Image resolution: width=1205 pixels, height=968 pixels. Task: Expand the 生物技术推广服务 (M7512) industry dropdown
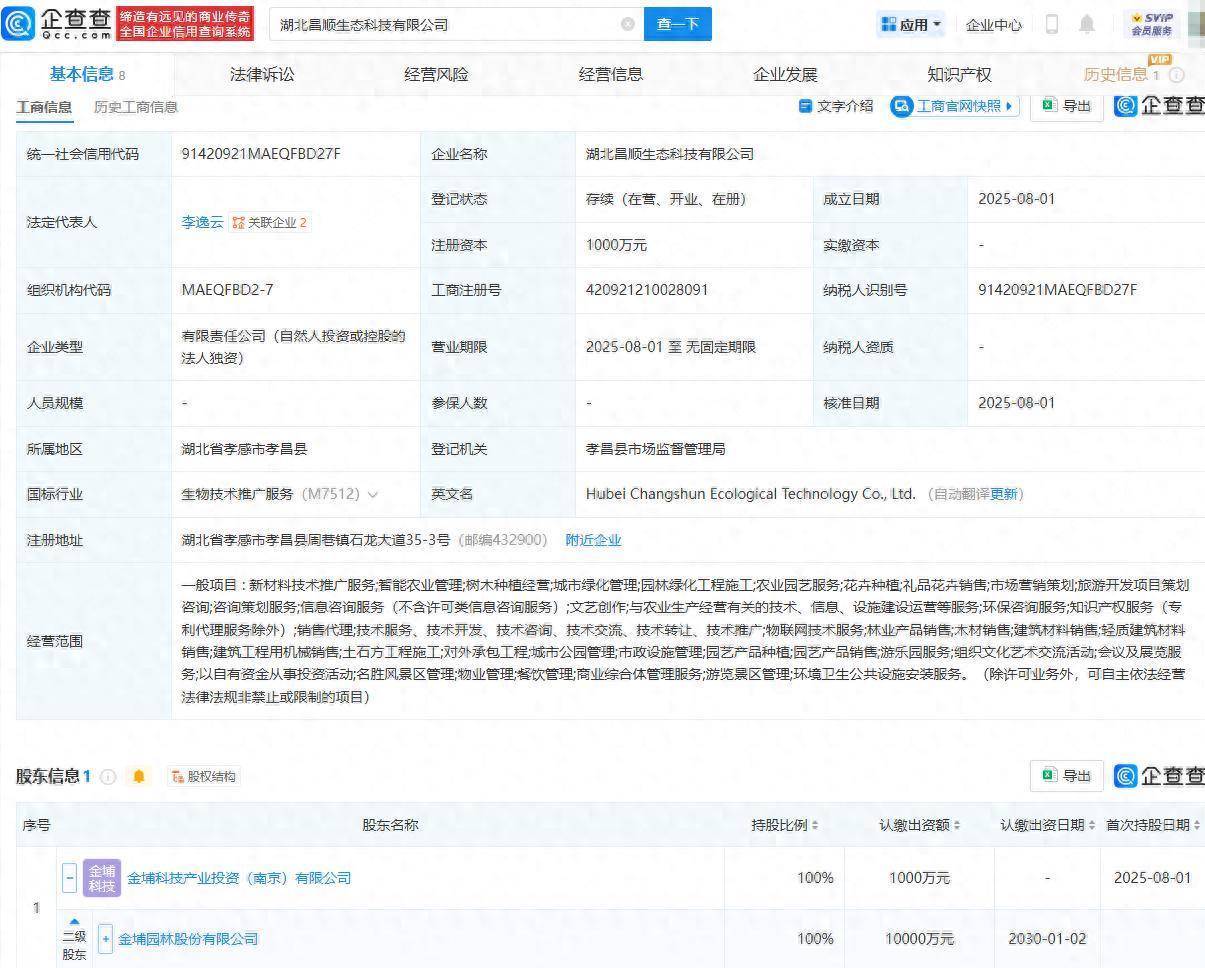pyautogui.click(x=373, y=493)
